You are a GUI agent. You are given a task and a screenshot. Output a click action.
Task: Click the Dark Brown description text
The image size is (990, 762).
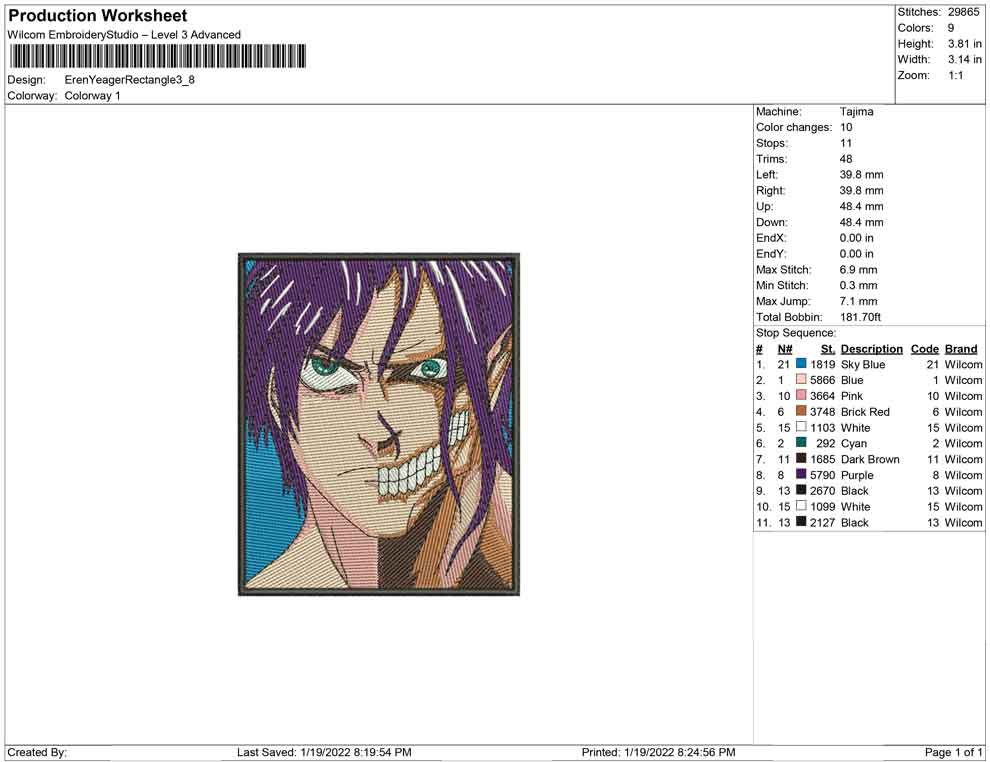click(871, 459)
